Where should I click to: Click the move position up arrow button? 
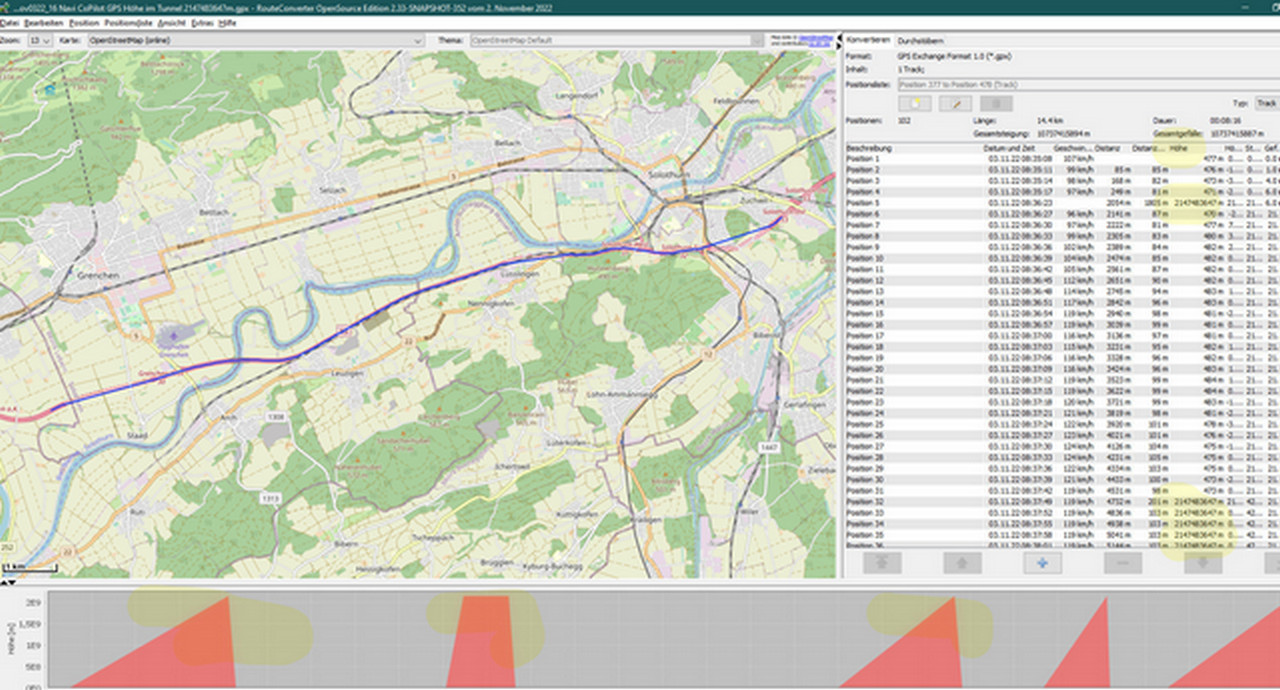click(962, 563)
